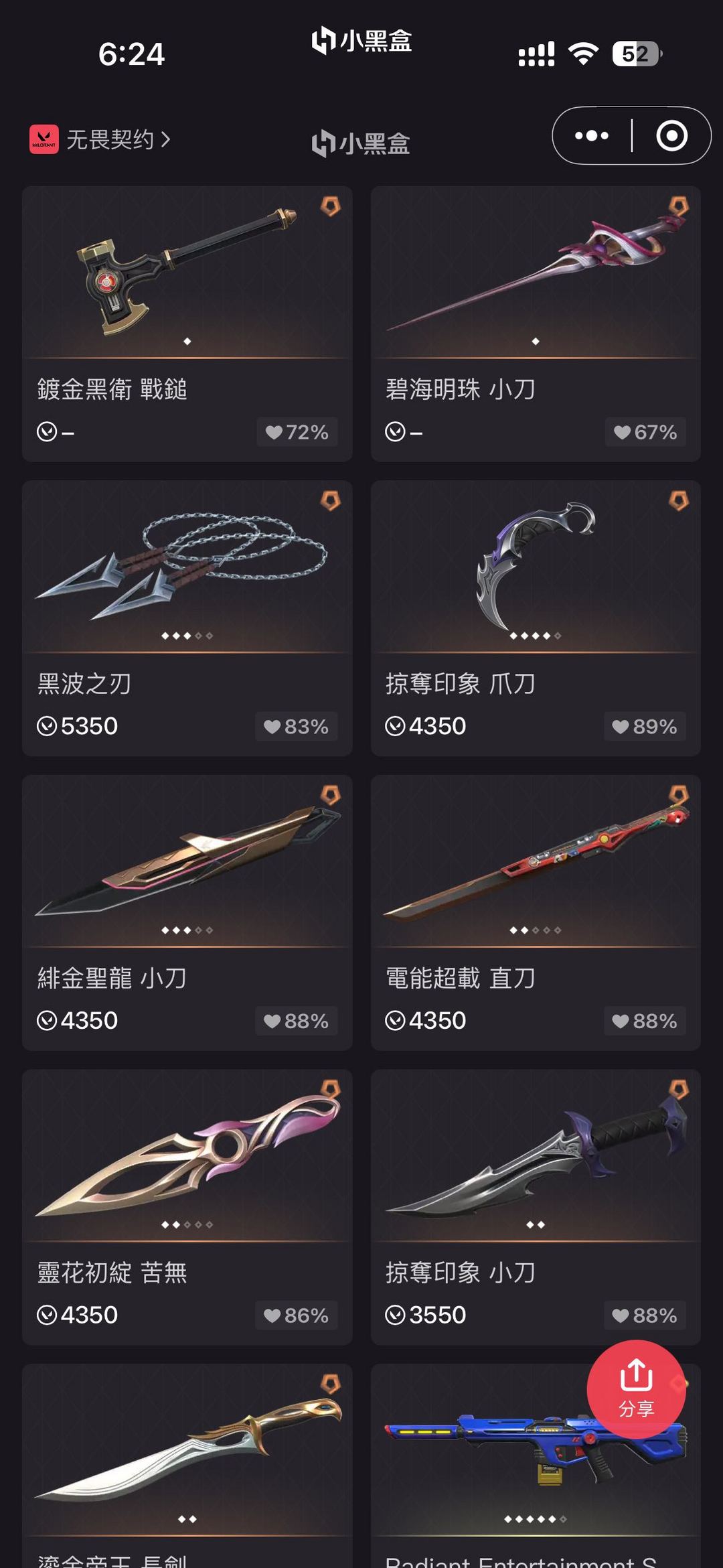The image size is (723, 1568).
Task: Open the mini-program more options menu
Action: [x=592, y=136]
